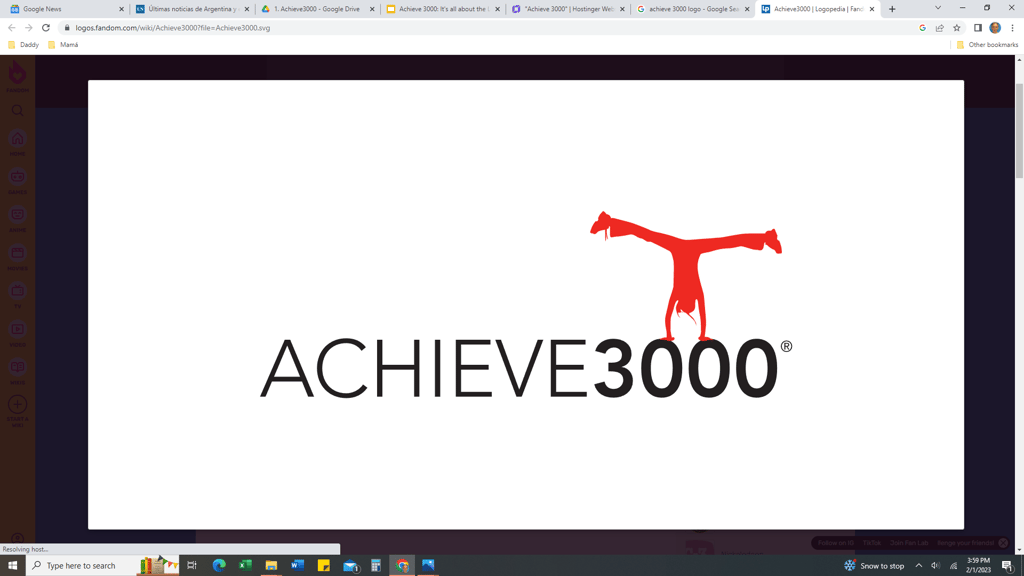
Task: Open the Snow to stop weather widget
Action: point(874,566)
